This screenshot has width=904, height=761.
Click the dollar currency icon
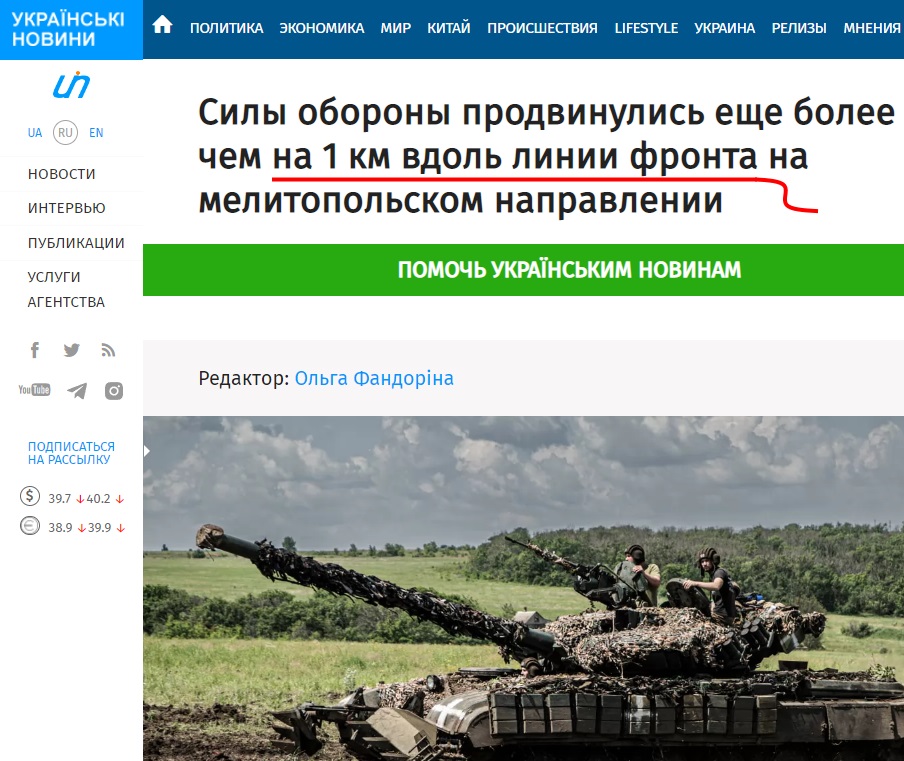tap(30, 496)
